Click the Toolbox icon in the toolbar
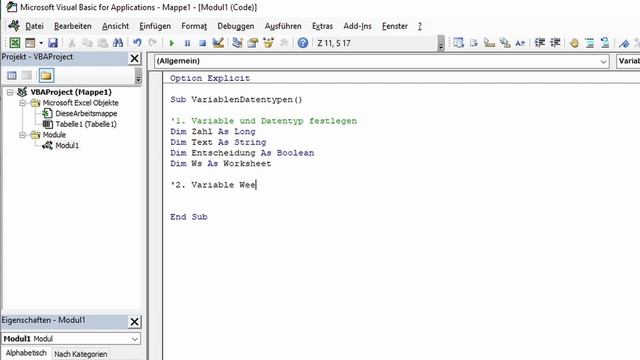Image resolution: width=640 pixels, height=360 pixels. [x=284, y=42]
